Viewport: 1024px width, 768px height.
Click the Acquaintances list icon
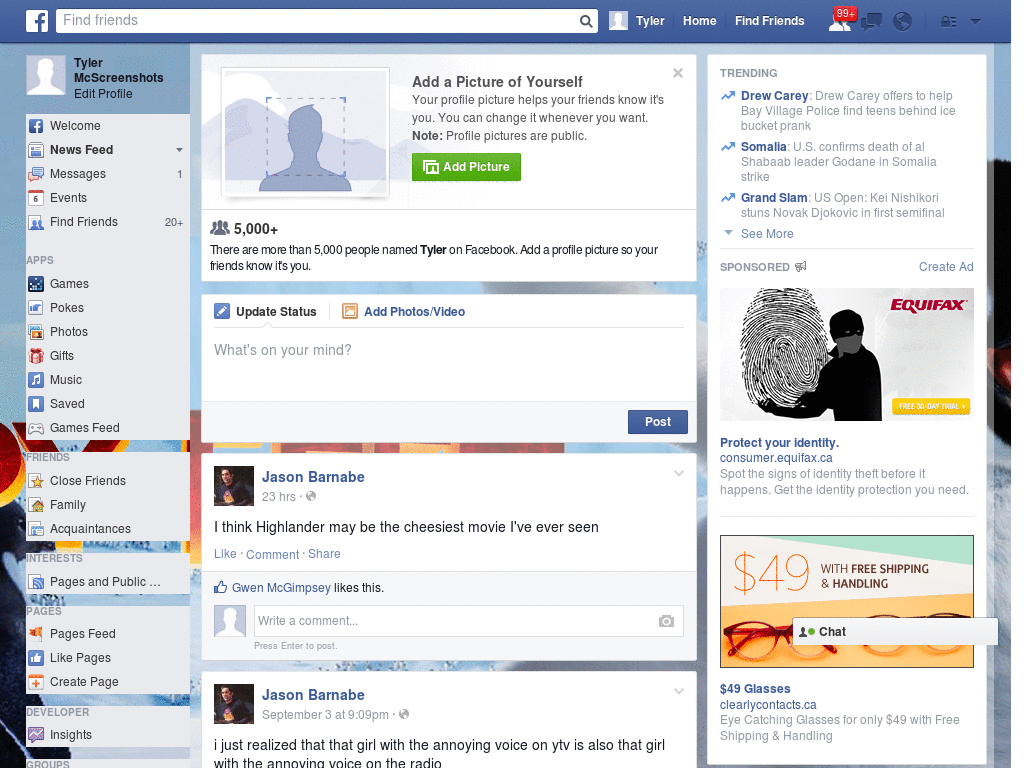36,529
